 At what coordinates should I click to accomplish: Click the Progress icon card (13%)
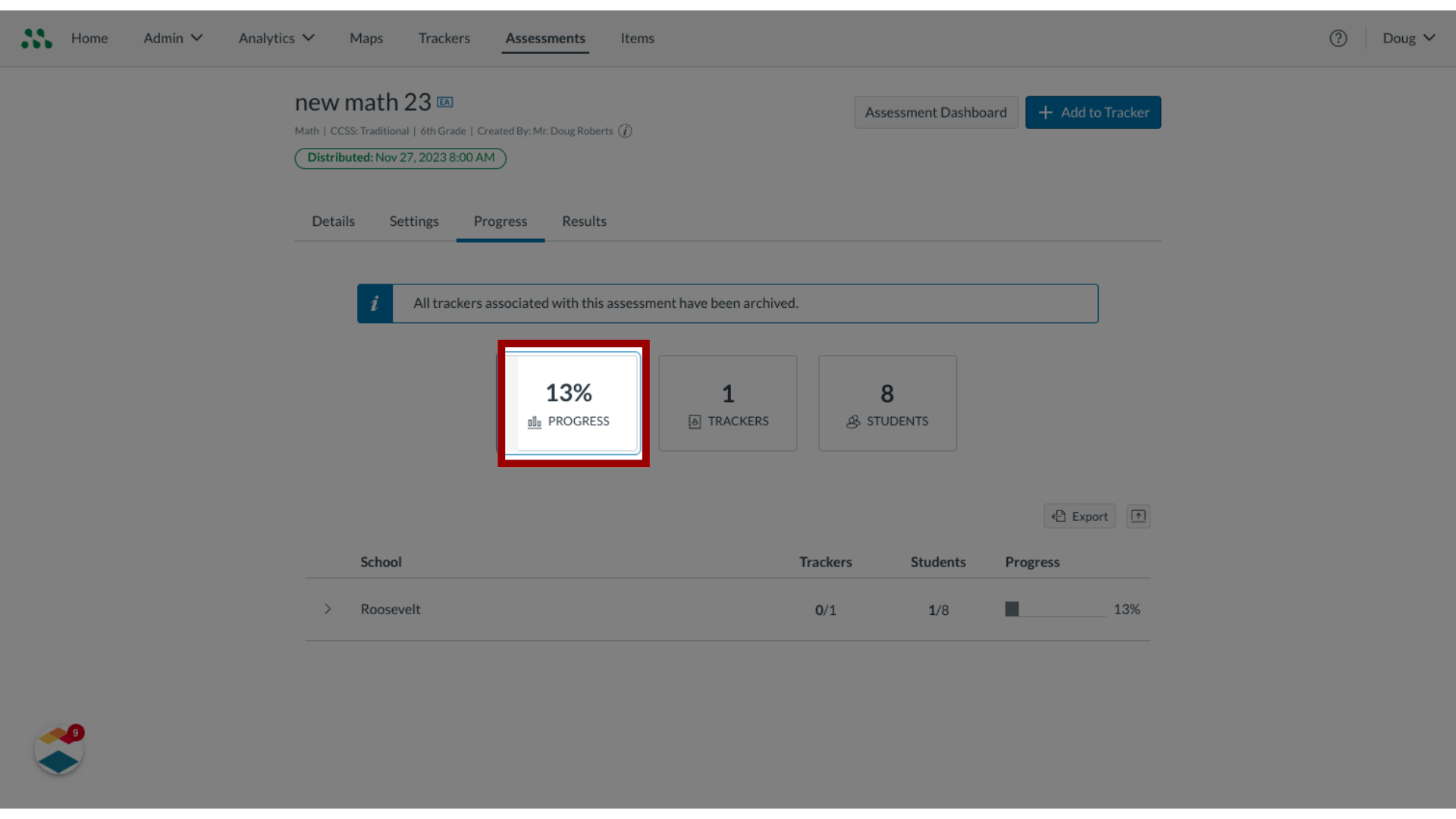568,403
